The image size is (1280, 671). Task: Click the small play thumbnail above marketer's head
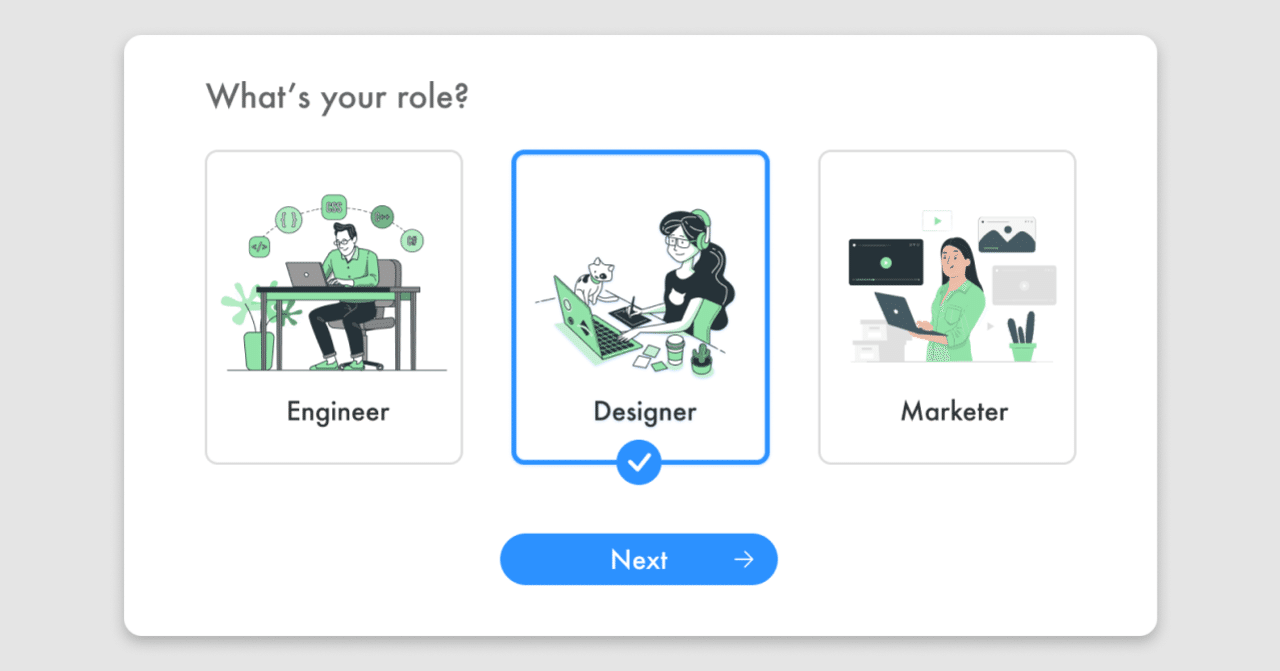click(937, 221)
